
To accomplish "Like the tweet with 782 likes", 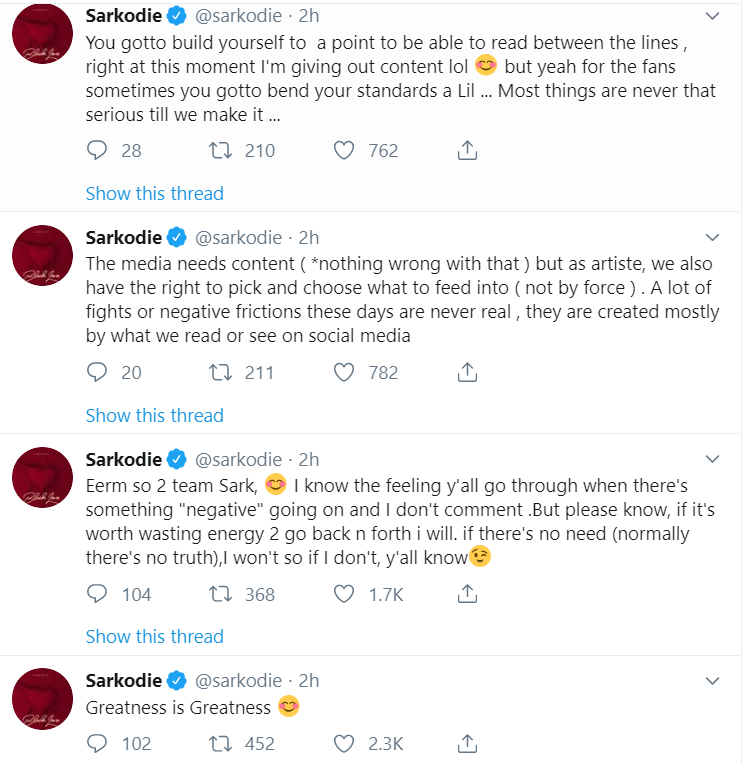I will point(344,373).
